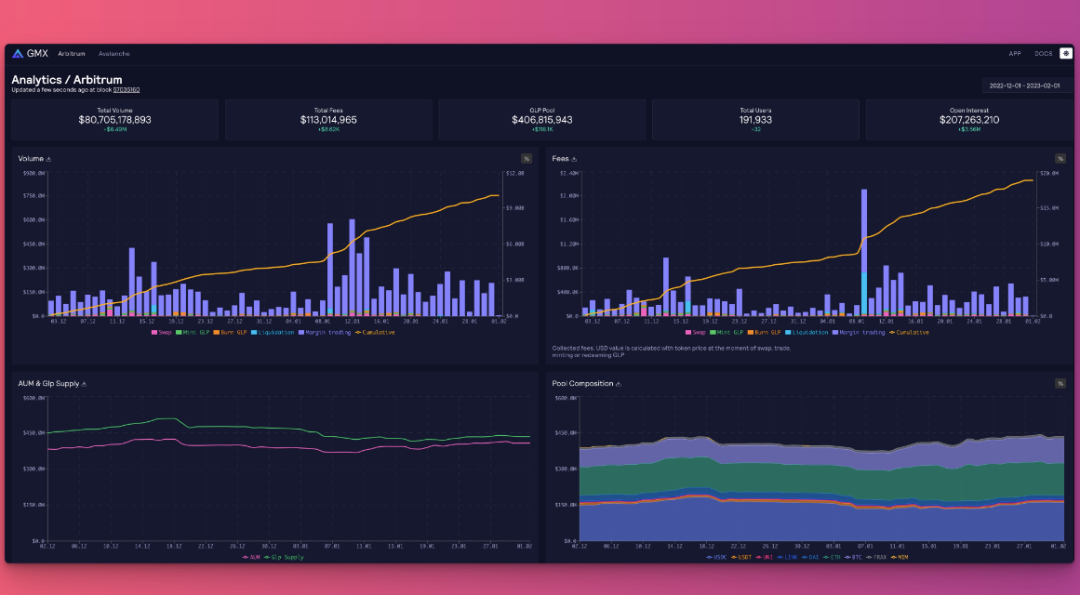Image resolution: width=1080 pixels, height=595 pixels.
Task: Toggle USDC in Pool Composition legend
Action: (716, 557)
